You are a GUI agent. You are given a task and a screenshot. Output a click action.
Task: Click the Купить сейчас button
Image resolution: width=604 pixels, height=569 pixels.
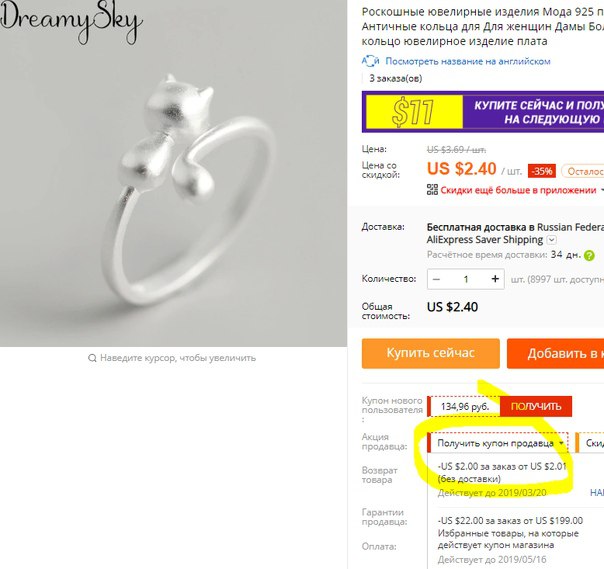(x=431, y=353)
